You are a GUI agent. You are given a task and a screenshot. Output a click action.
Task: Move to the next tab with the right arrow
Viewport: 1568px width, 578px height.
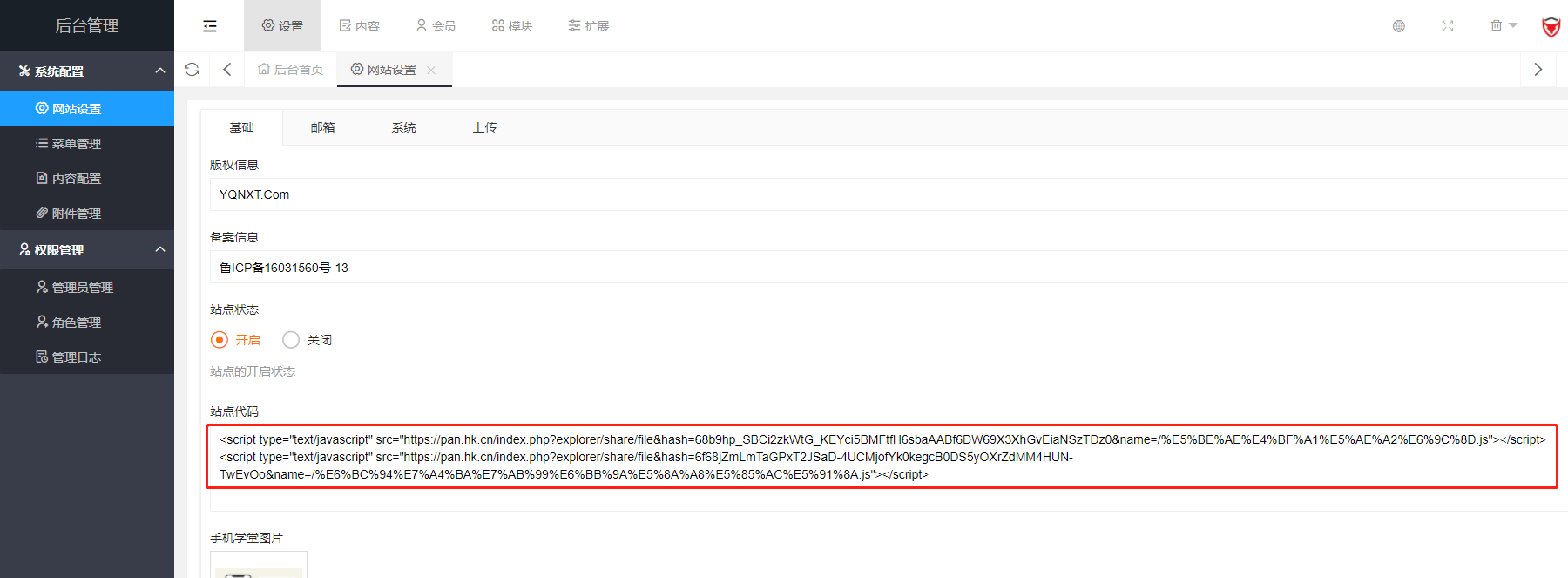pos(1538,70)
